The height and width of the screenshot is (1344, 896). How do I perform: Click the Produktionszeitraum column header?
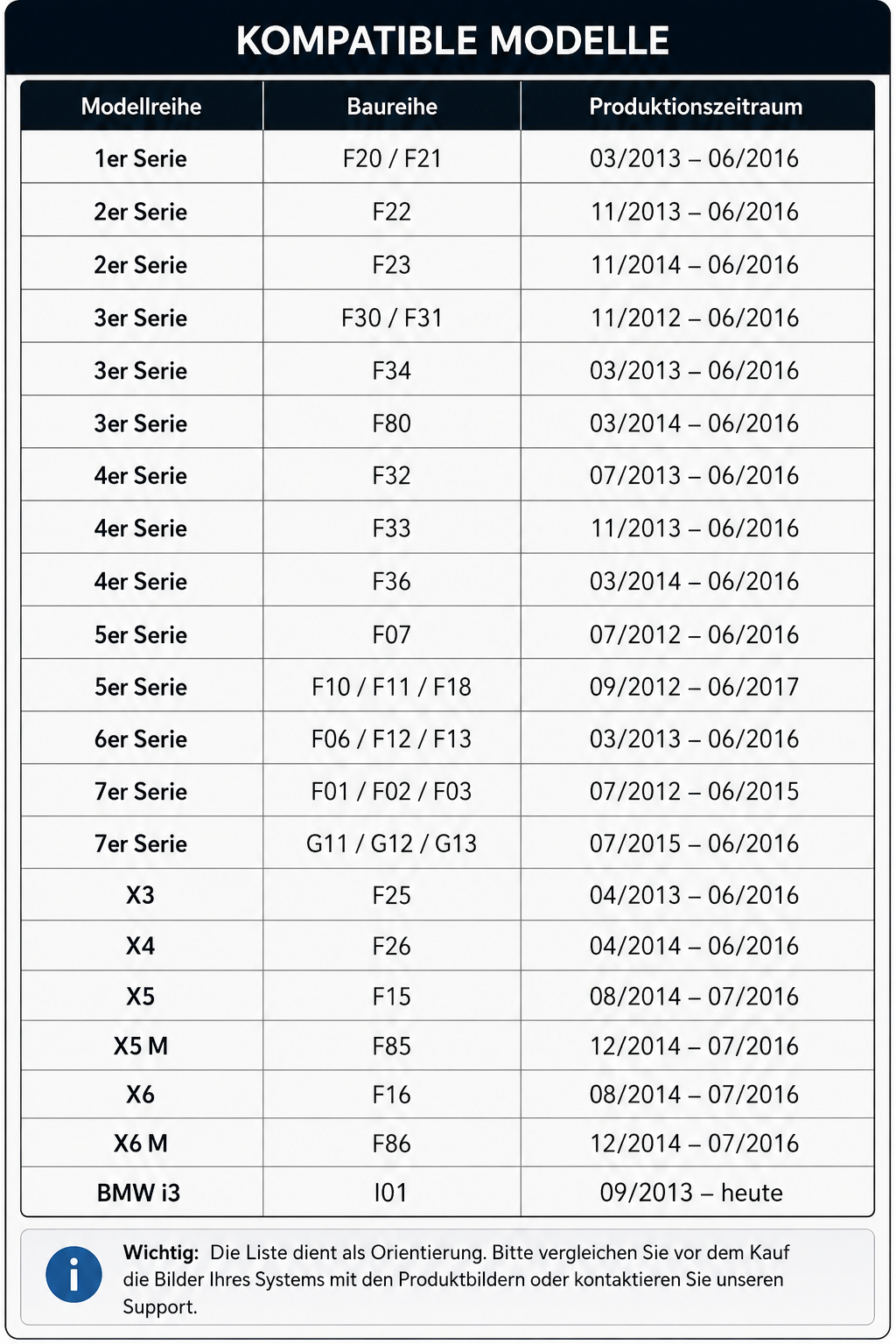pyautogui.click(x=696, y=107)
